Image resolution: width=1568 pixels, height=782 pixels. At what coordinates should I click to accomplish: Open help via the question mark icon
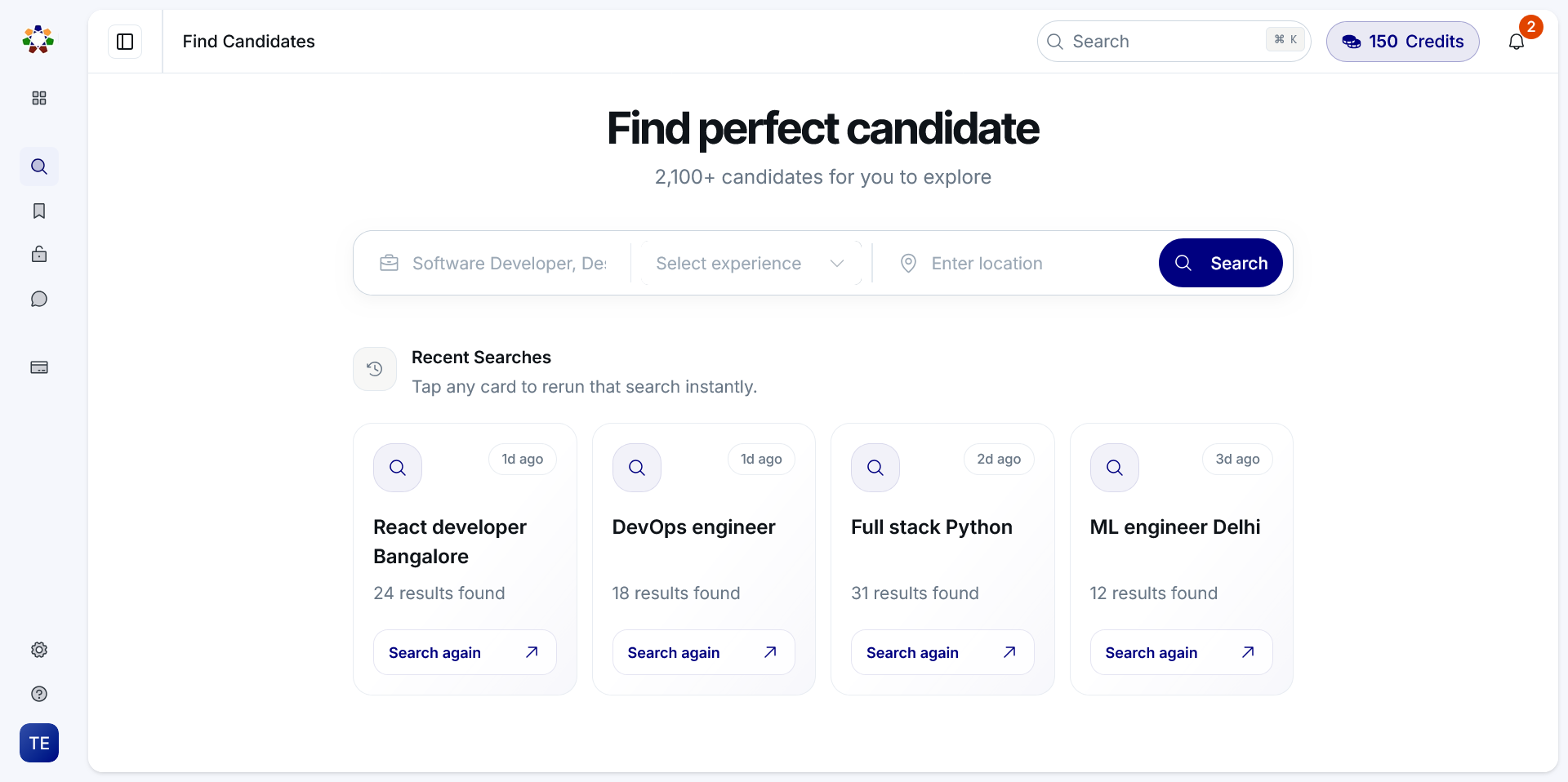click(x=38, y=694)
